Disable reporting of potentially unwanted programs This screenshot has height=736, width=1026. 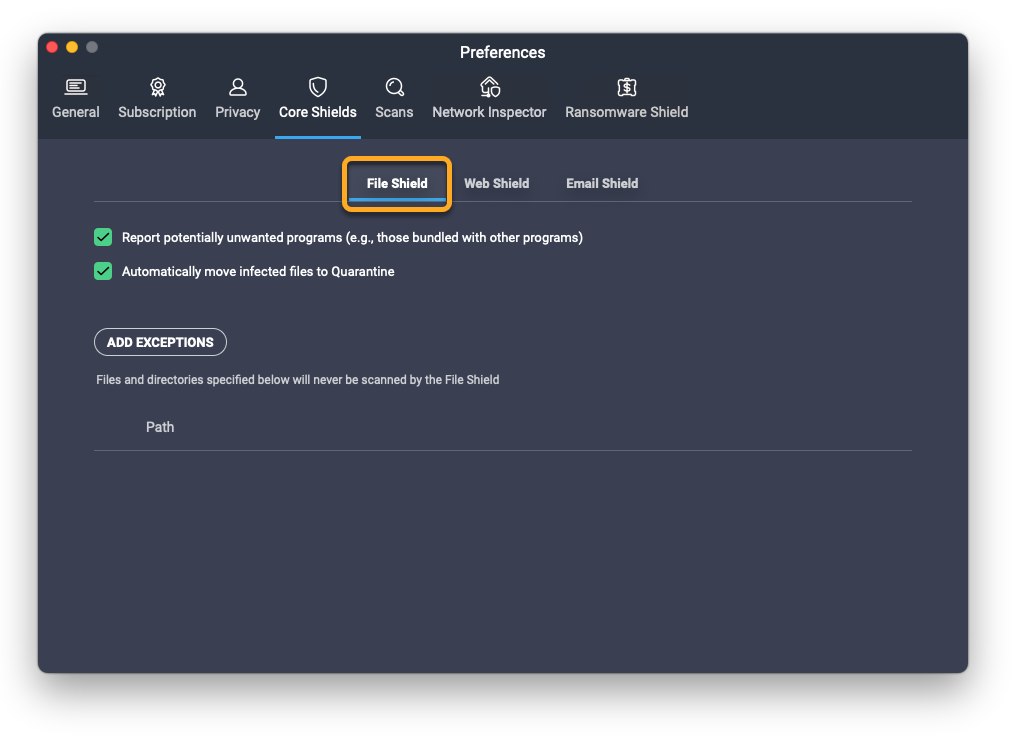click(x=103, y=237)
